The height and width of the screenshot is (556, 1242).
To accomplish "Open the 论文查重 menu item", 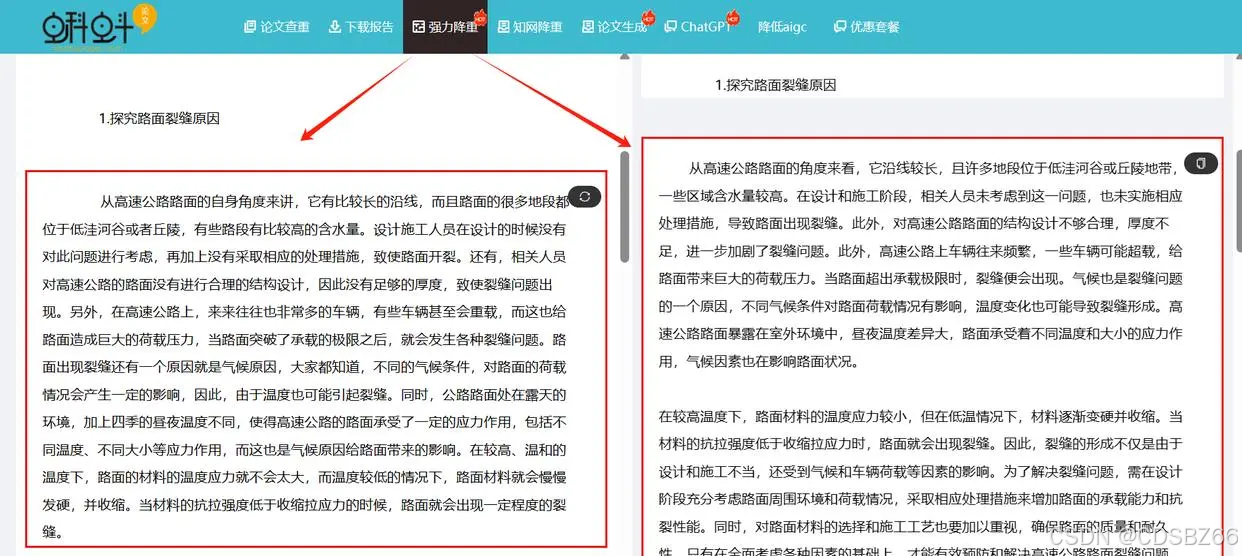I will (x=277, y=27).
